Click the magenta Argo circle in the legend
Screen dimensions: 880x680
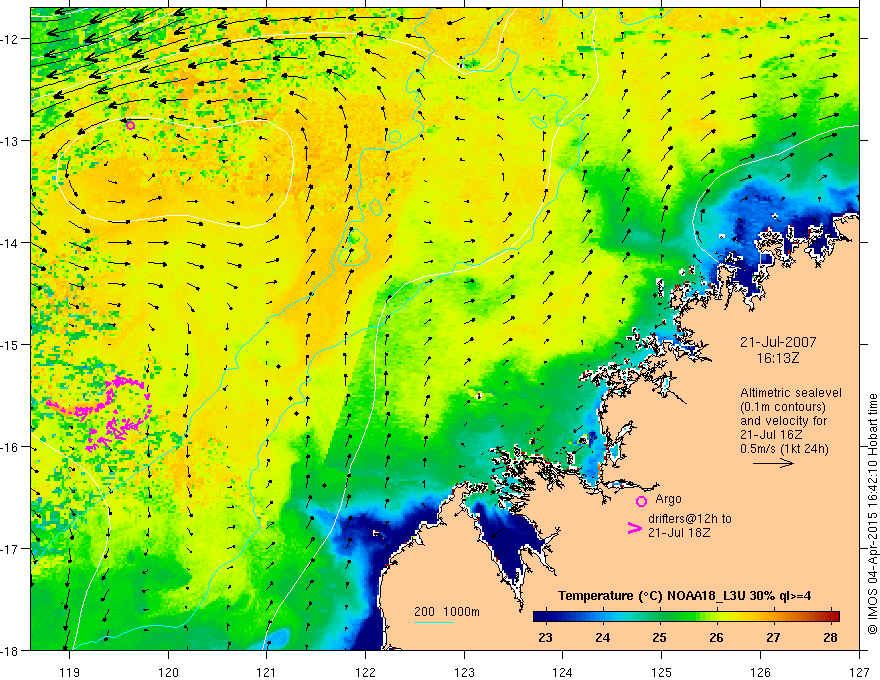[x=641, y=501]
